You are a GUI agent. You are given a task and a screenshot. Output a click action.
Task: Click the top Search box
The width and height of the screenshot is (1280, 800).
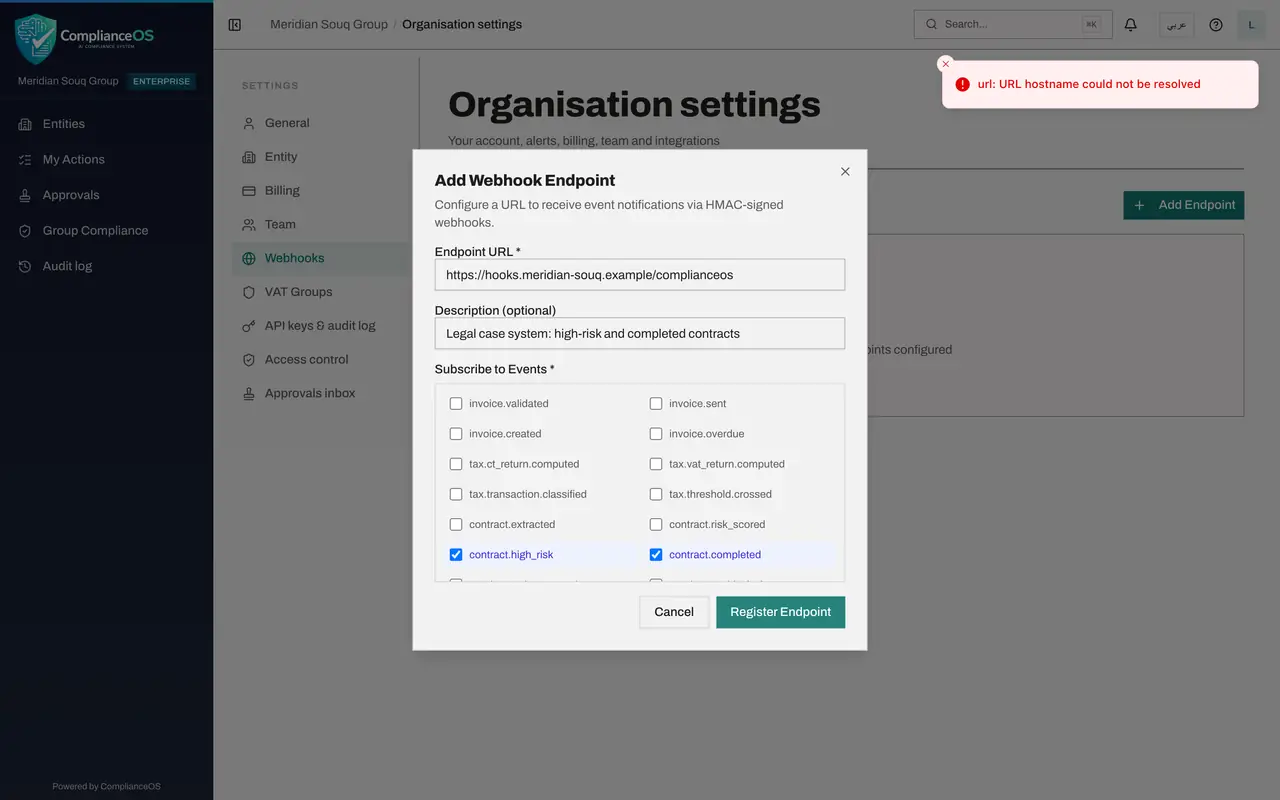click(x=1013, y=24)
